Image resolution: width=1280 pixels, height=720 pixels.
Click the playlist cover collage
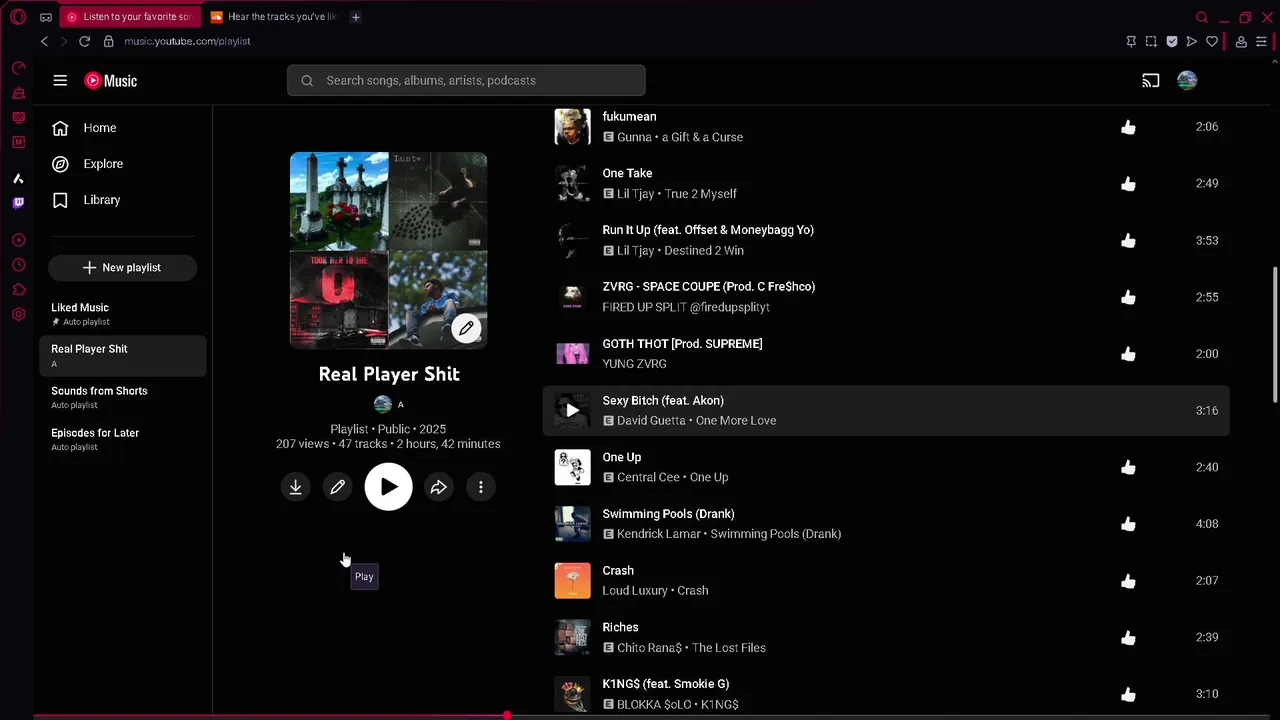click(x=388, y=250)
